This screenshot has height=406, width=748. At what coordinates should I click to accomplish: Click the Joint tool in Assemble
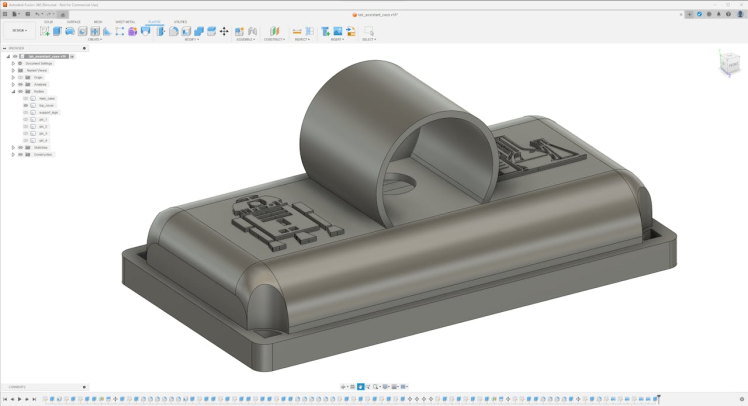(x=241, y=31)
